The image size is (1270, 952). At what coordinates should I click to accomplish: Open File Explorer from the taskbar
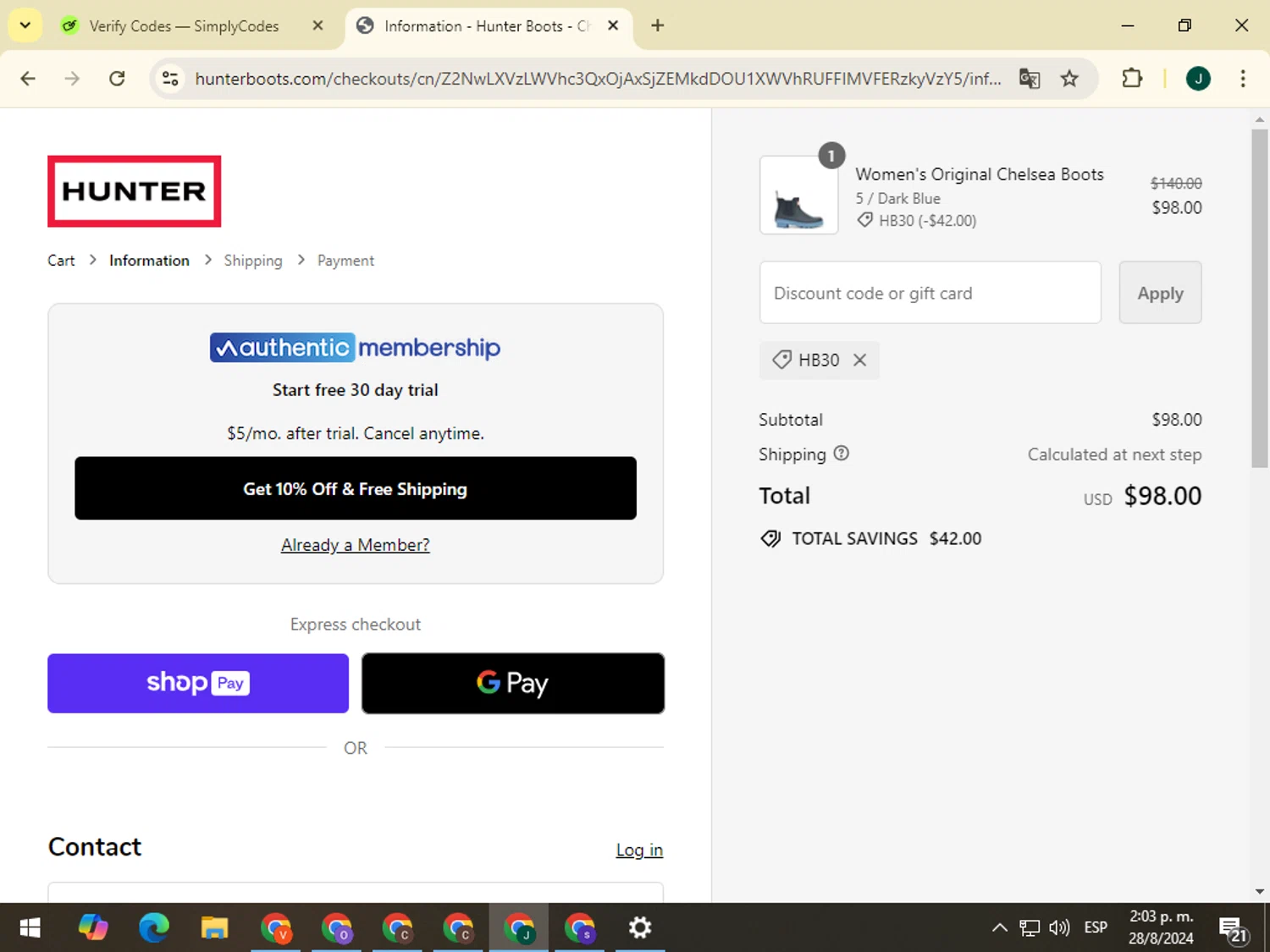point(215,927)
